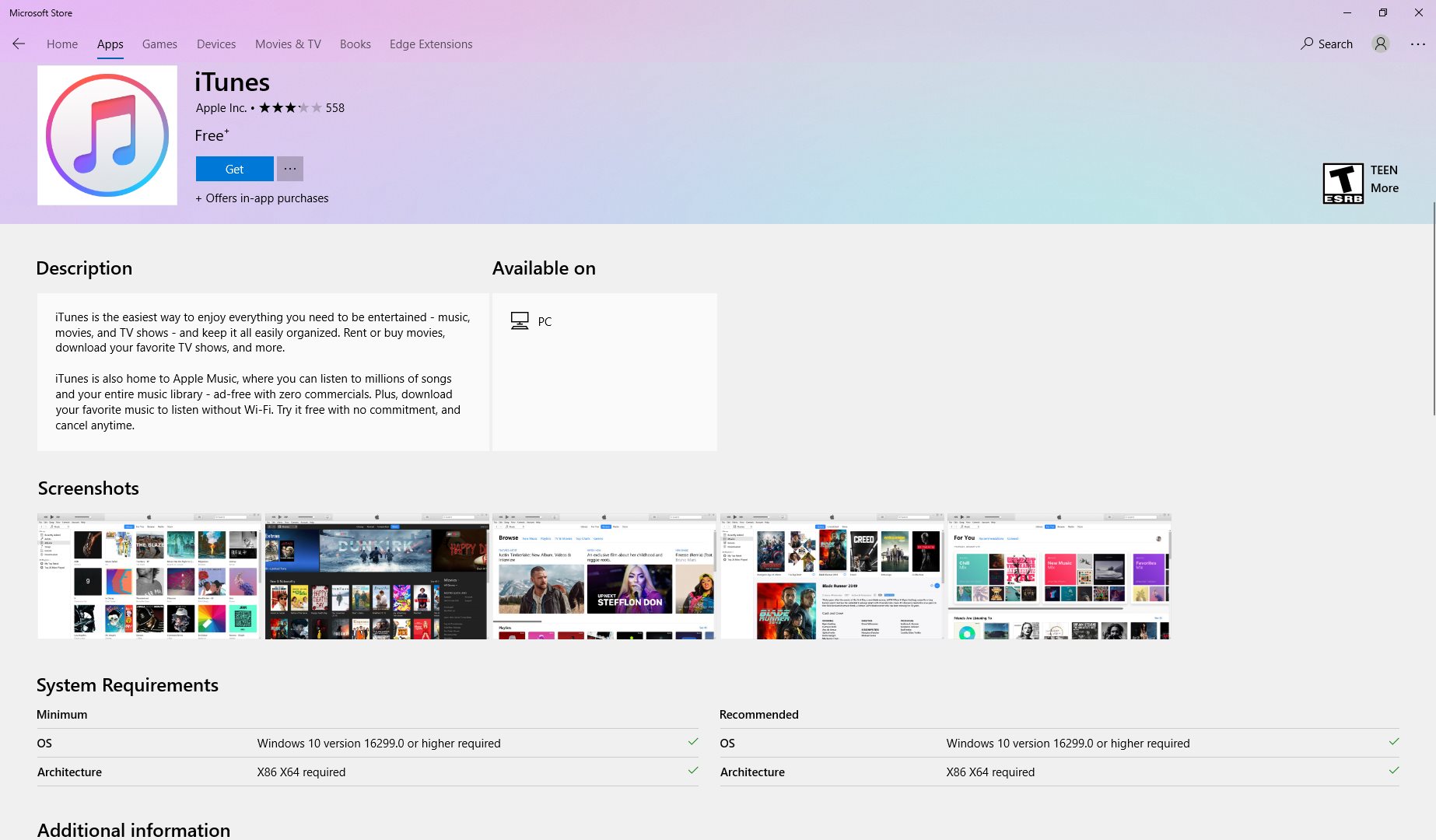Click the Recommended requirements label

point(759,714)
